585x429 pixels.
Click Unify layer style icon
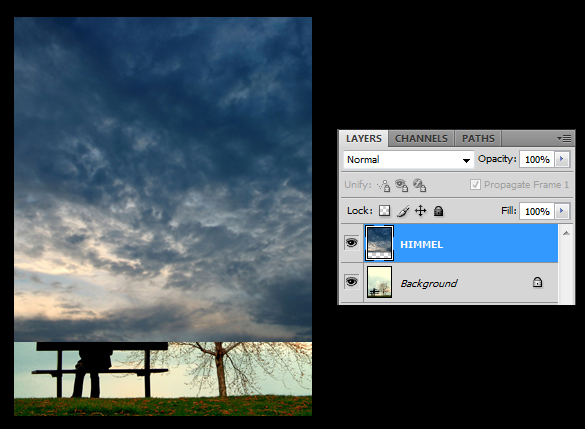(x=419, y=185)
